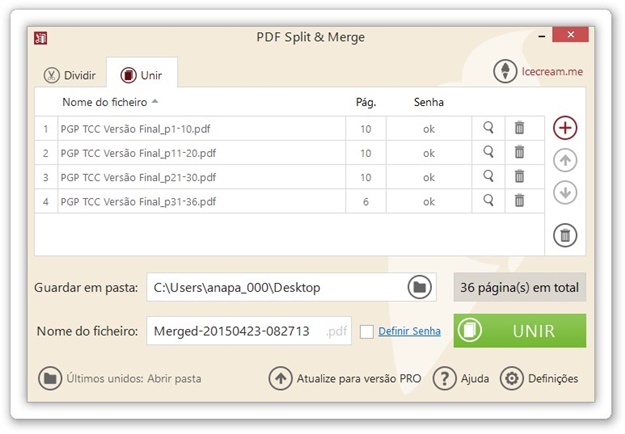Move selected file down with arrow icon
Image resolution: width=625 pixels, height=434 pixels.
[565, 193]
